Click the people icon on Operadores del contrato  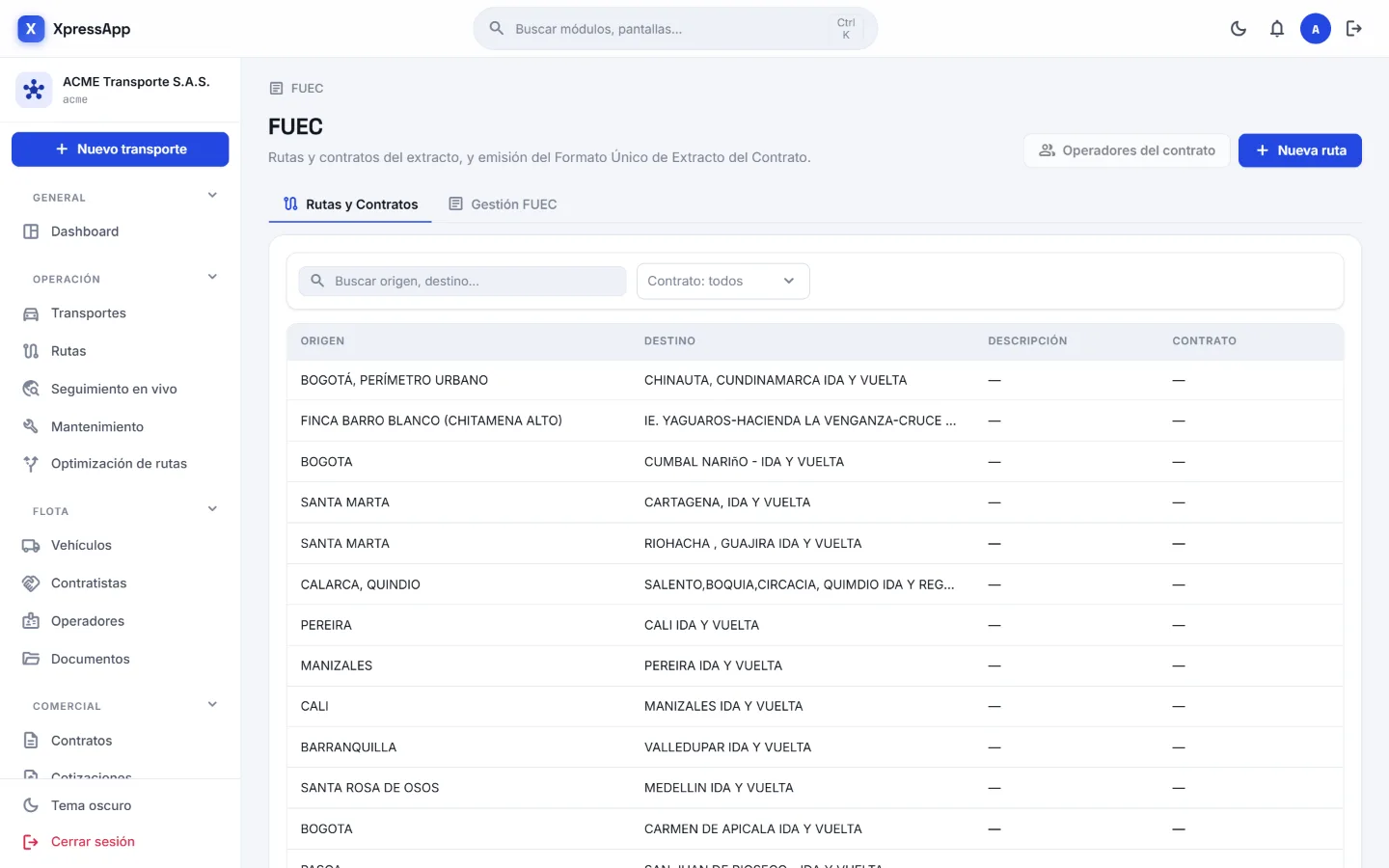[1047, 150]
